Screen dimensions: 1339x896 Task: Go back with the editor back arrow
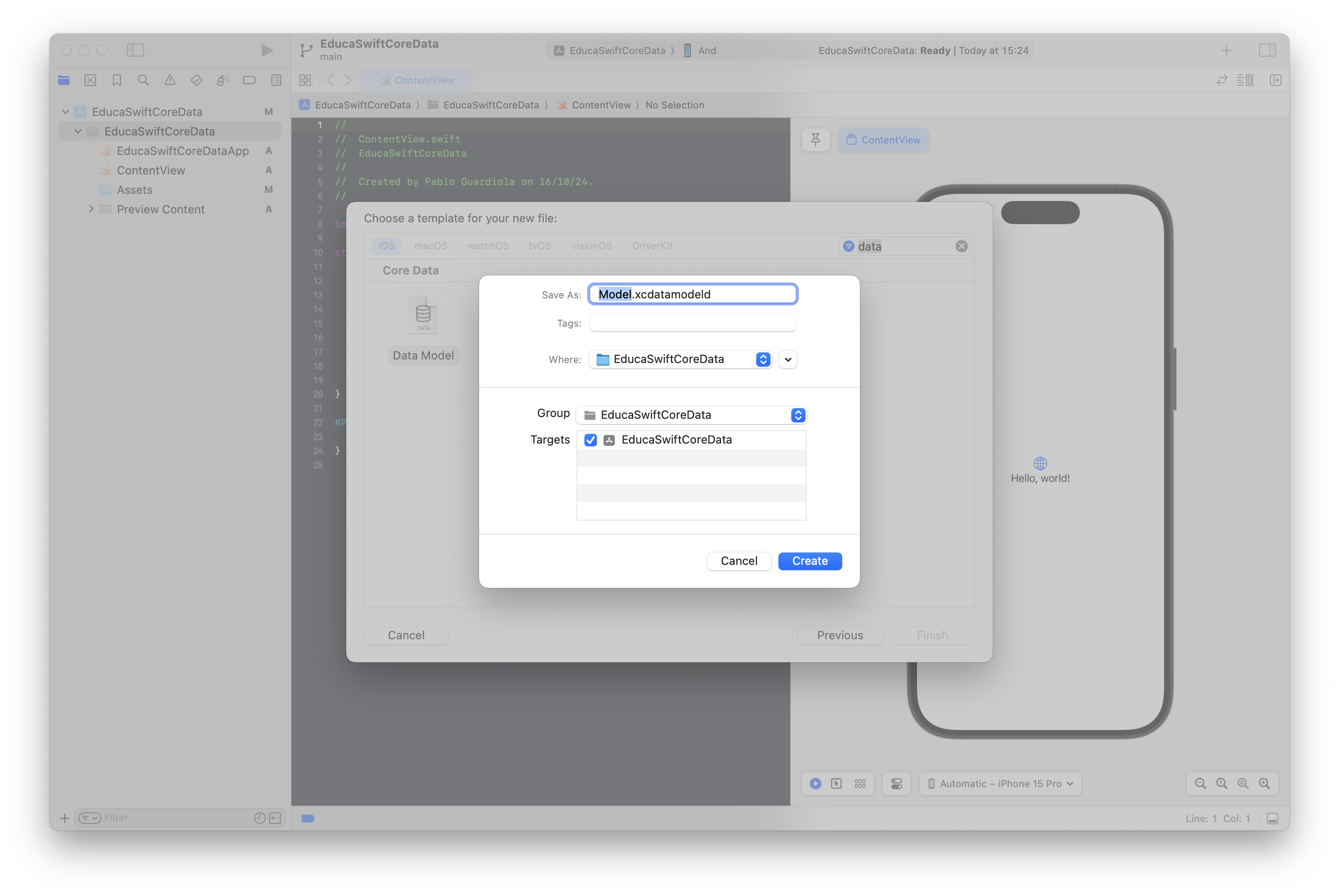[330, 80]
